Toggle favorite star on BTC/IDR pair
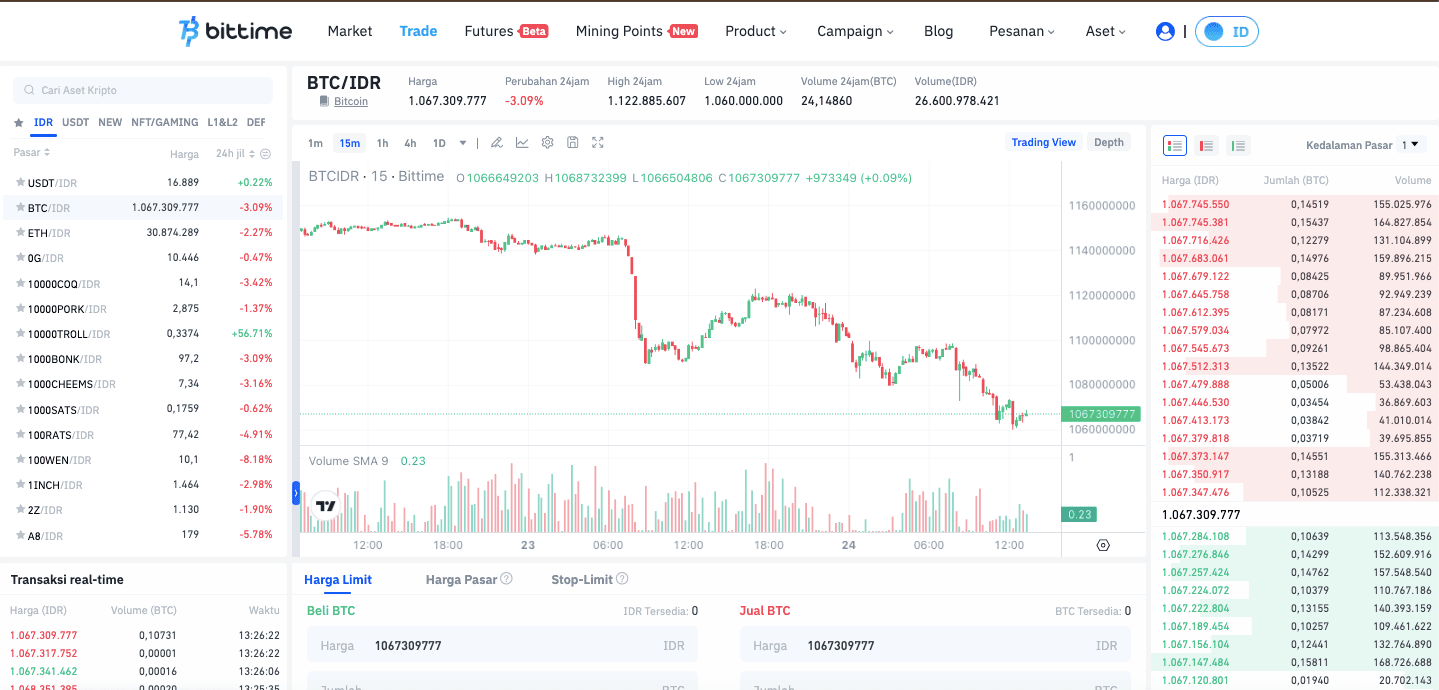Screen dimensions: 1439x690 [x=21, y=207]
